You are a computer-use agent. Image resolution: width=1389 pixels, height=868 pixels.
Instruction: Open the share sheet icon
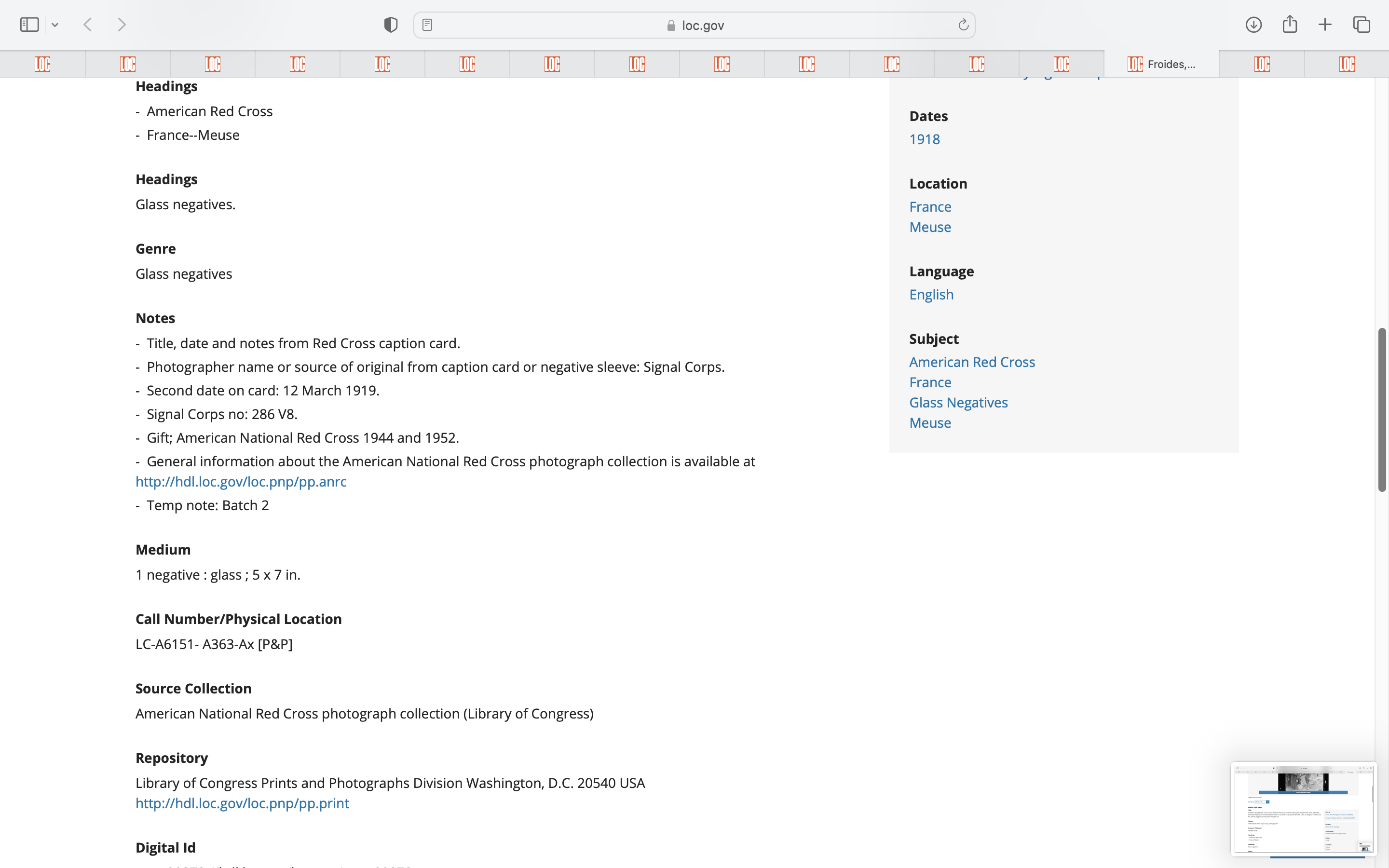coord(1290,25)
